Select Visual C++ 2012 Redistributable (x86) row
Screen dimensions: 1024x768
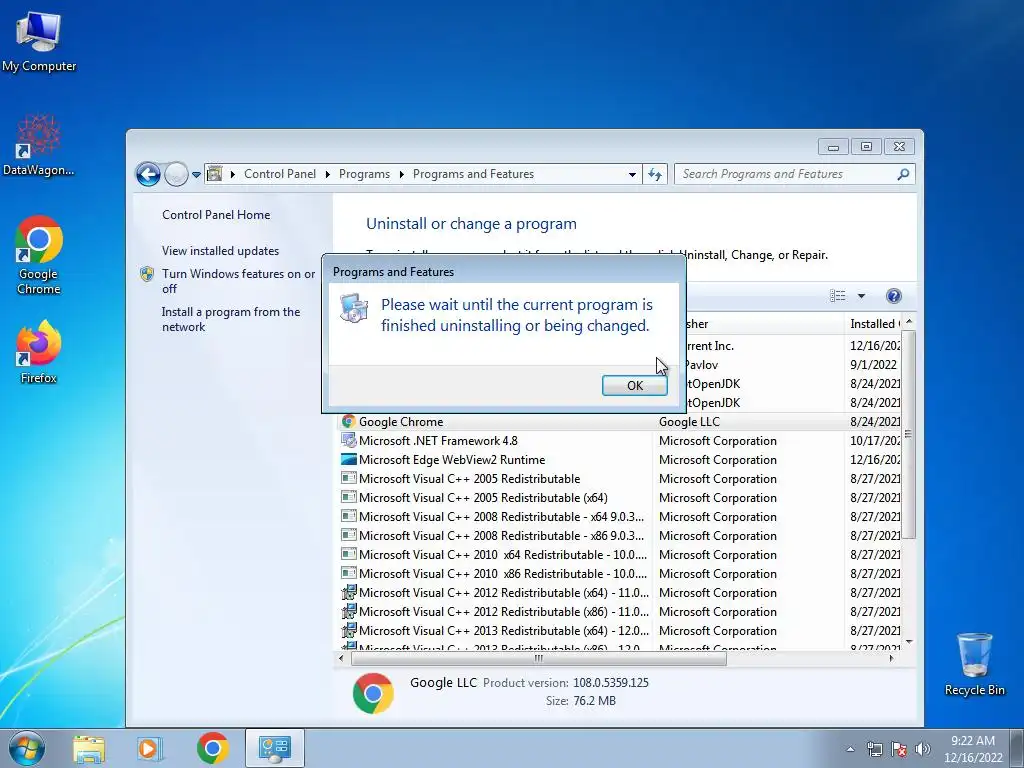coord(619,611)
